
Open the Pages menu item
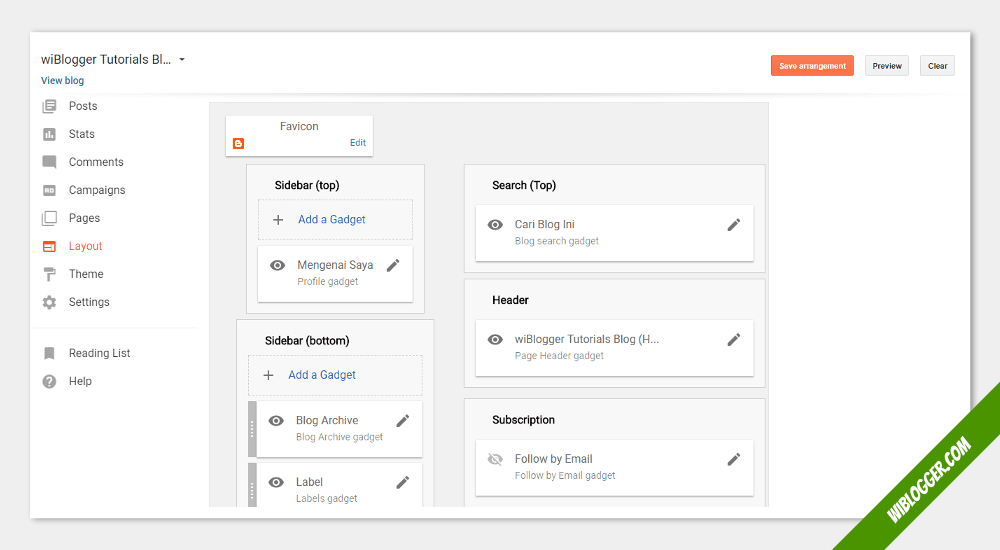click(84, 218)
